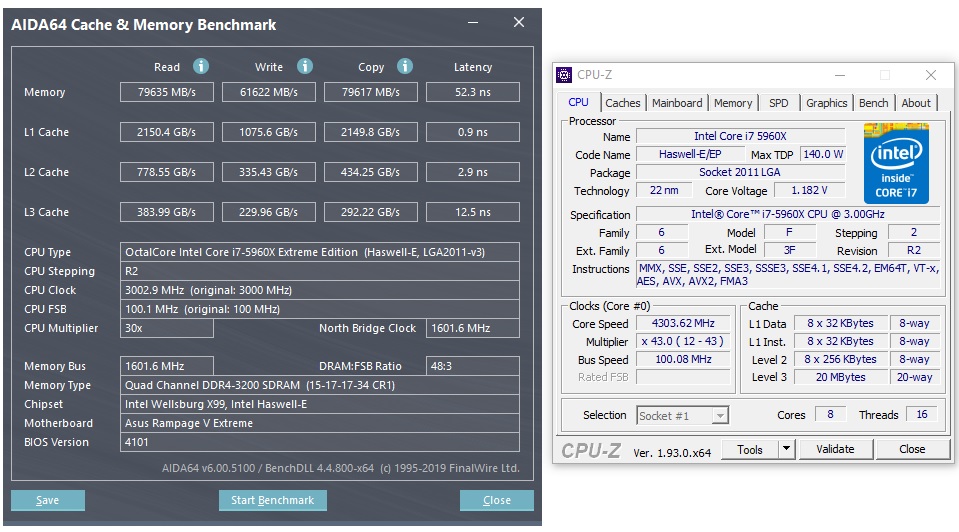
Task: Click the Copy info icon in AIDA64
Action: pyautogui.click(x=404, y=65)
